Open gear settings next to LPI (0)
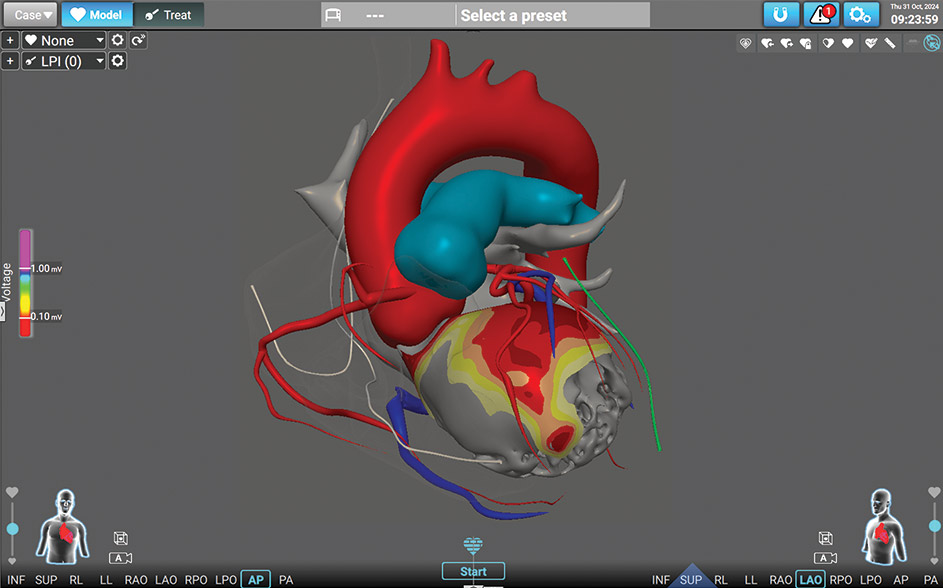 click(x=118, y=62)
